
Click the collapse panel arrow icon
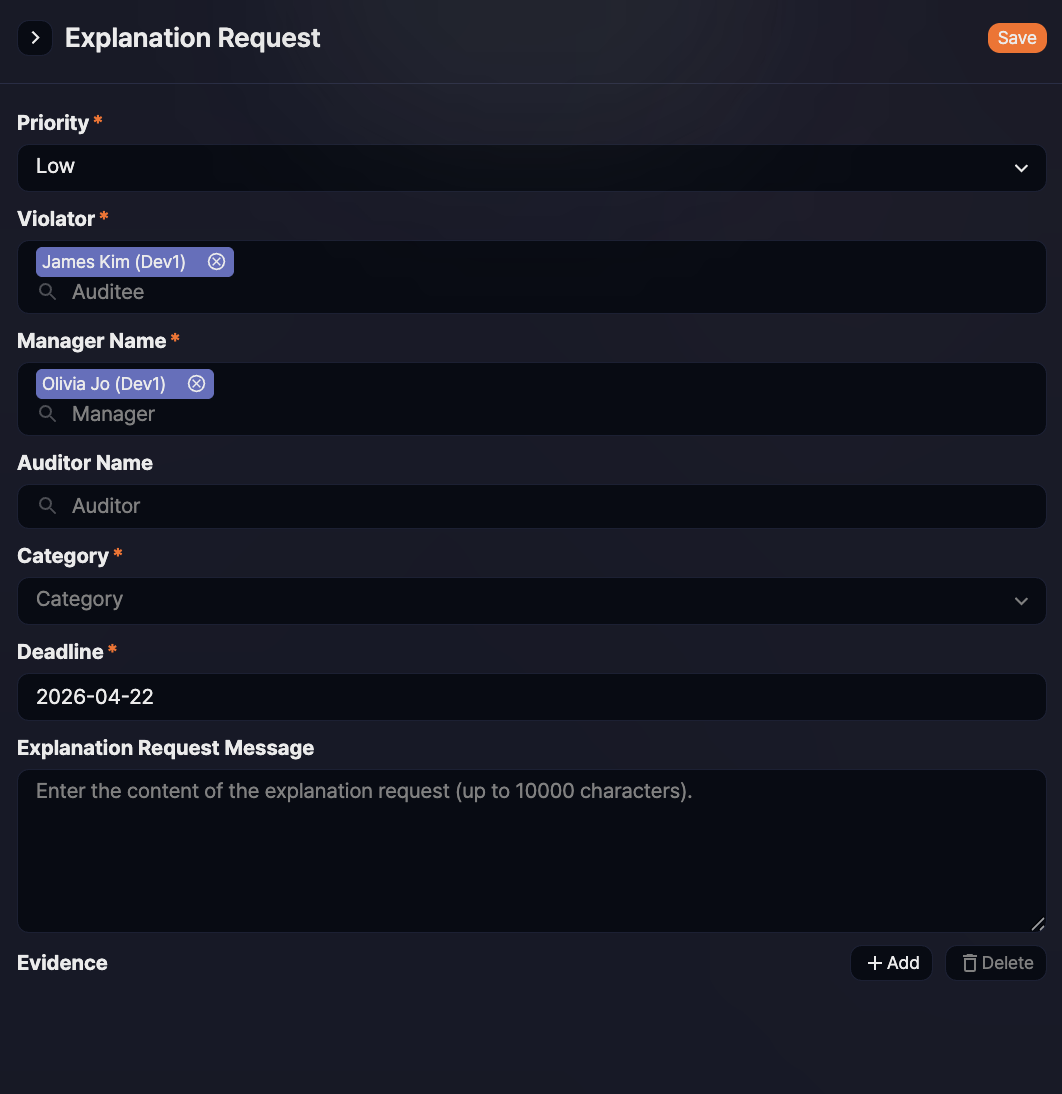35,39
